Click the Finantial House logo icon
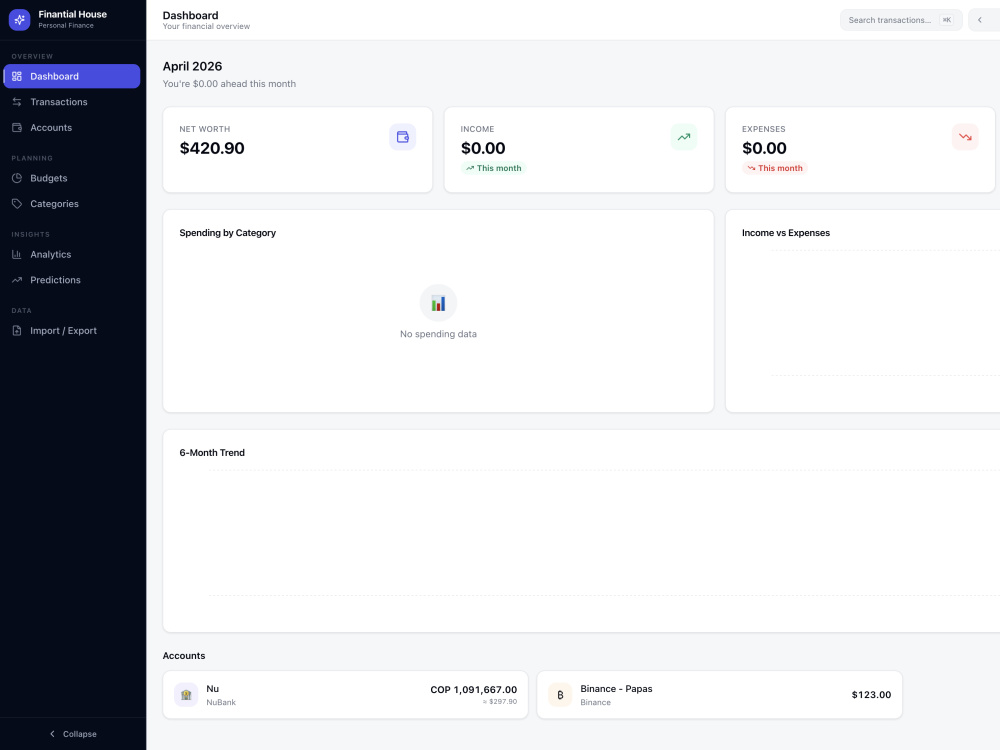Screen dimensions: 1000x750 pos(19,20)
